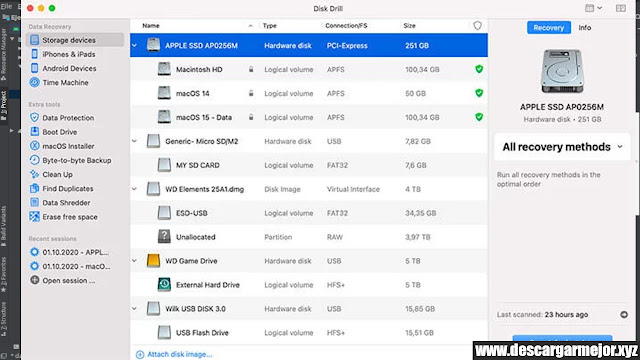The width and height of the screenshot is (640, 360).
Task: Open Android Devices section
Action: click(69, 68)
